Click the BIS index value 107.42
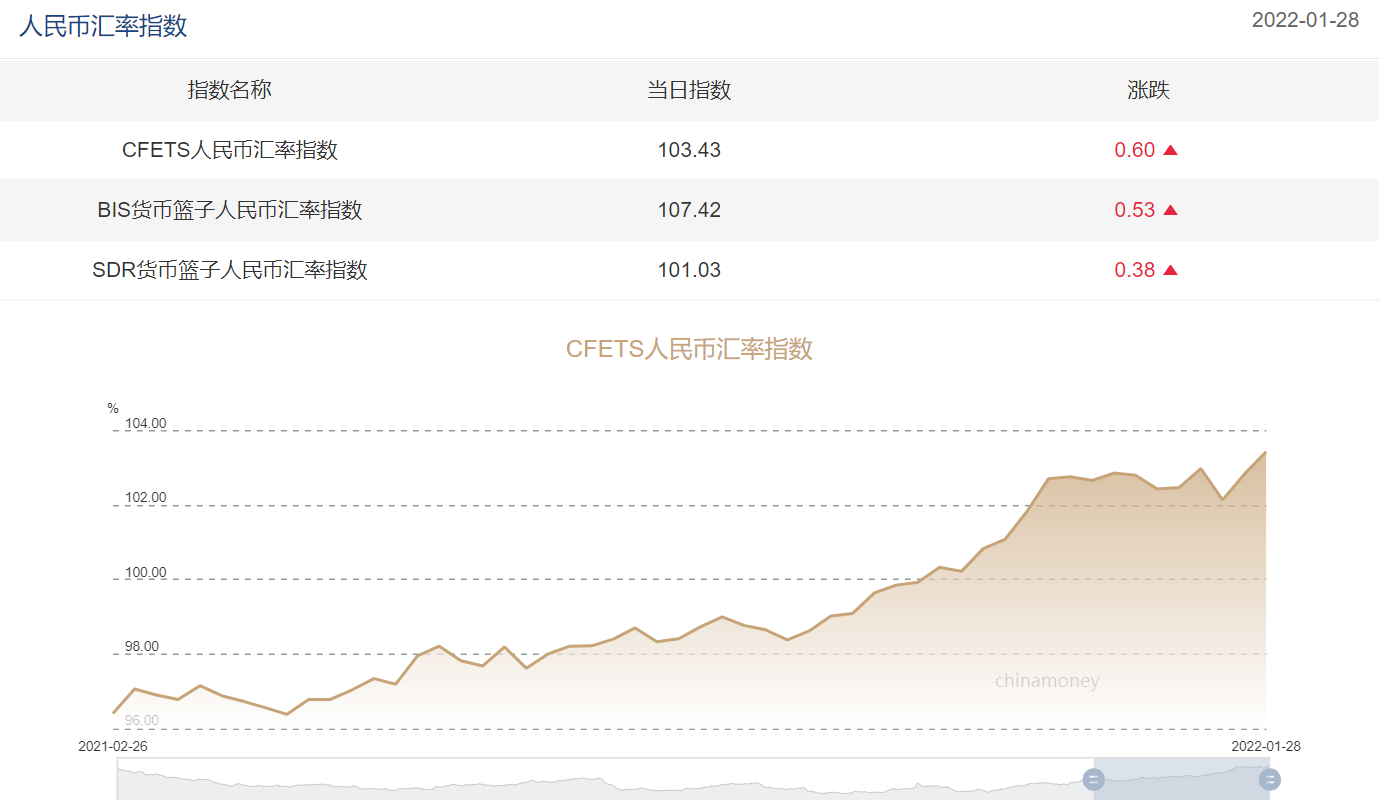Viewport: 1379px width, 800px height. [689, 210]
